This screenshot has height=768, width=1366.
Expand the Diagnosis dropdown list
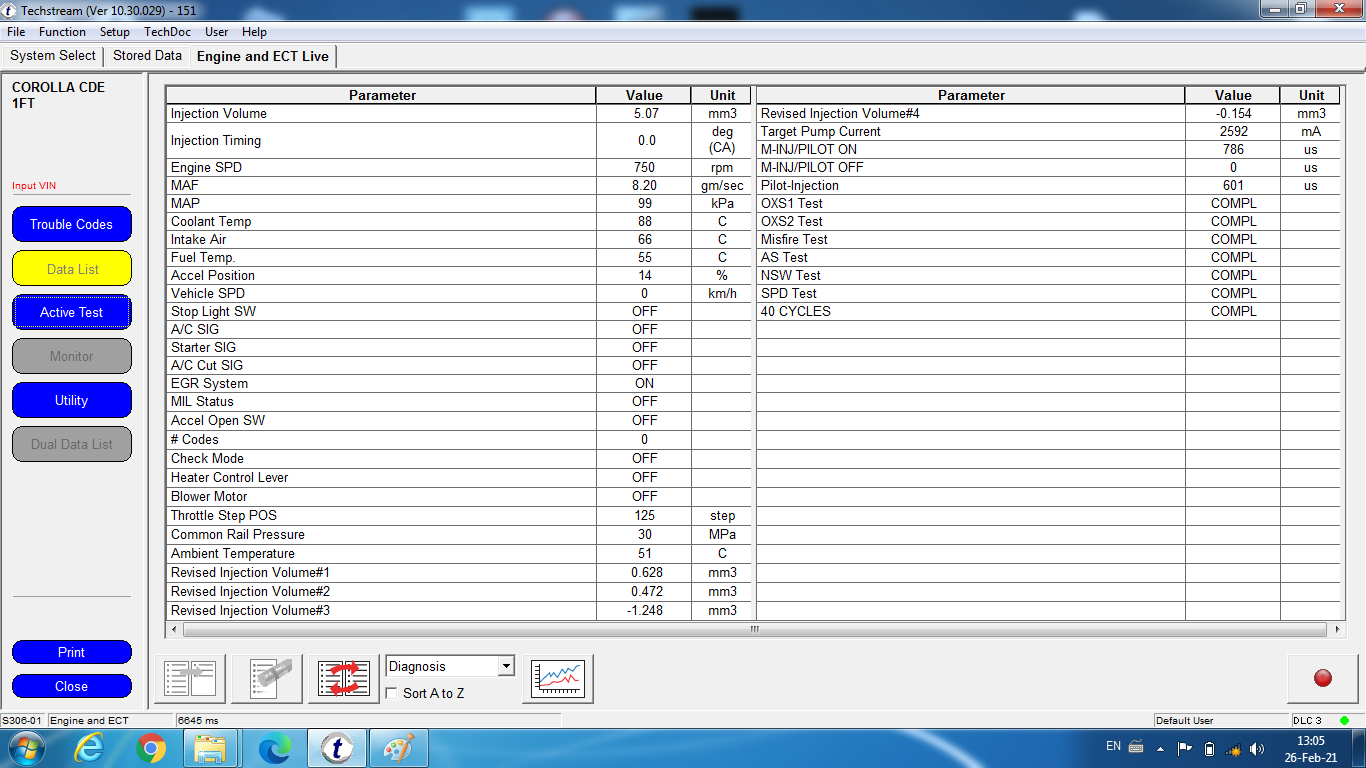[x=506, y=666]
